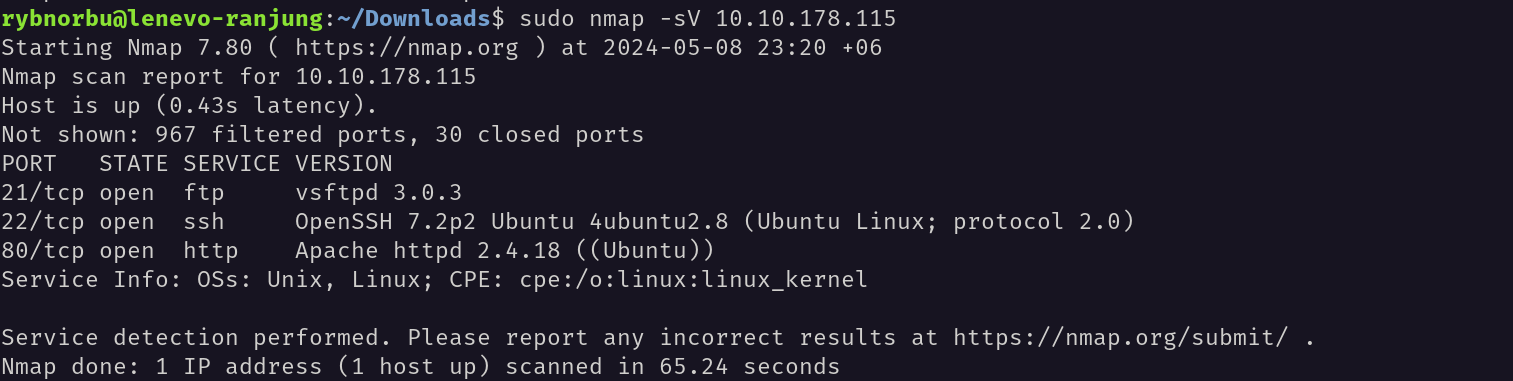Click the SERVICE column header
This screenshot has height=381, width=1513.
(232, 163)
